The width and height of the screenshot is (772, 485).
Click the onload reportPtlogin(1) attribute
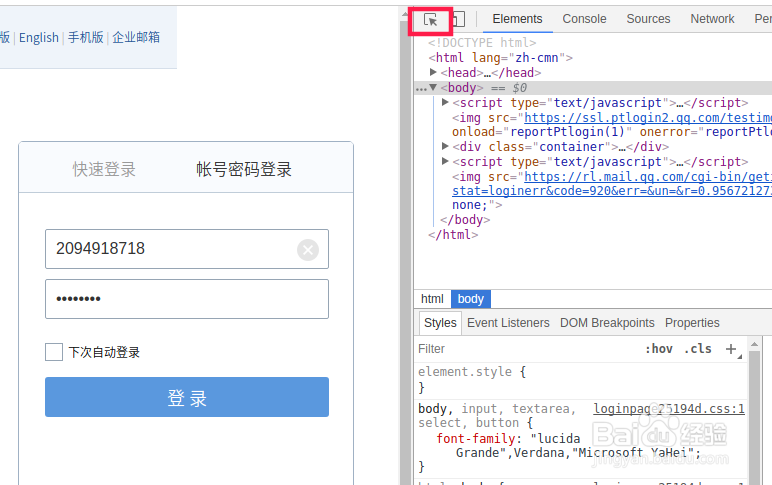[x=542, y=132]
